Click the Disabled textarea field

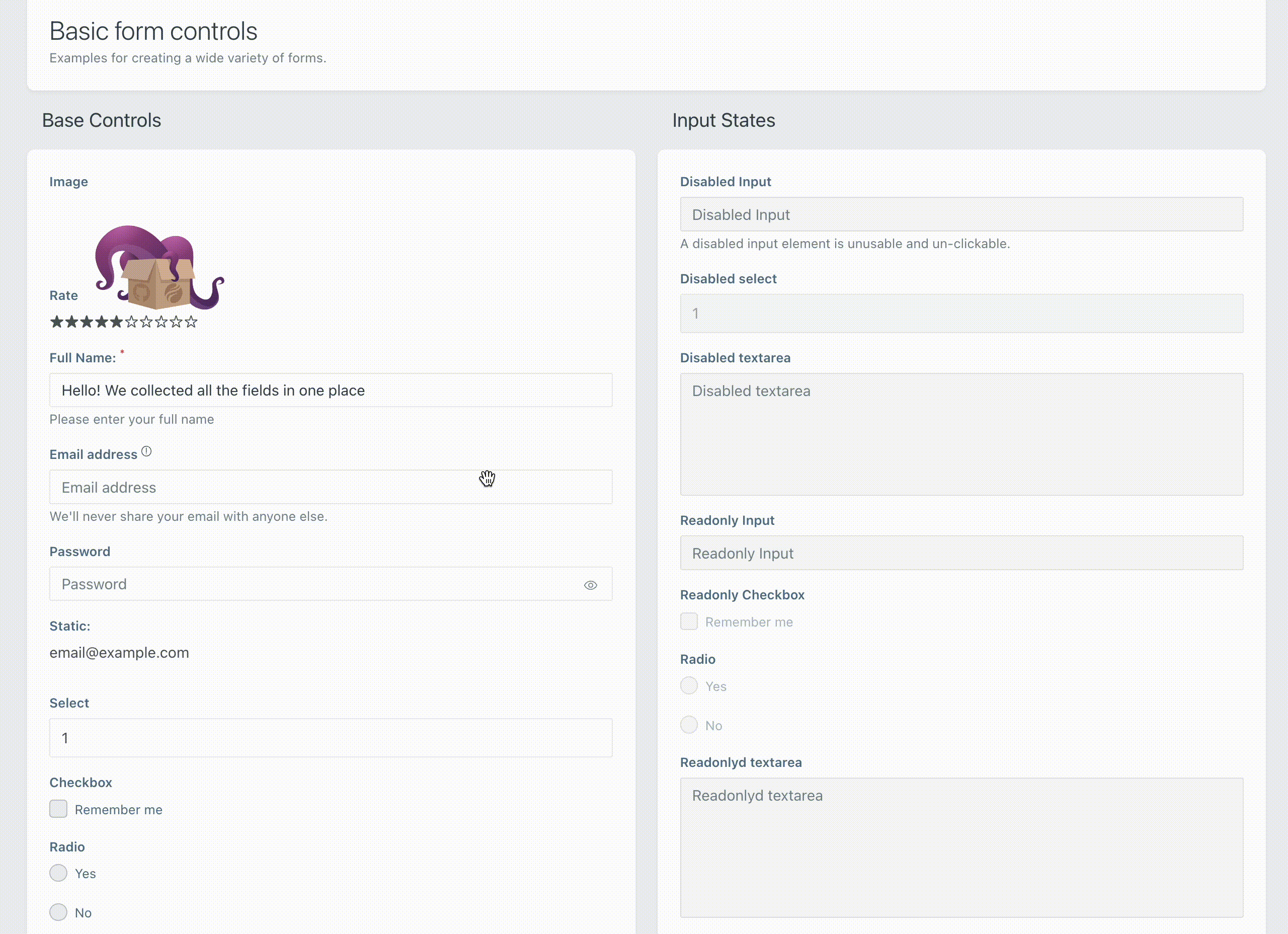[961, 434]
